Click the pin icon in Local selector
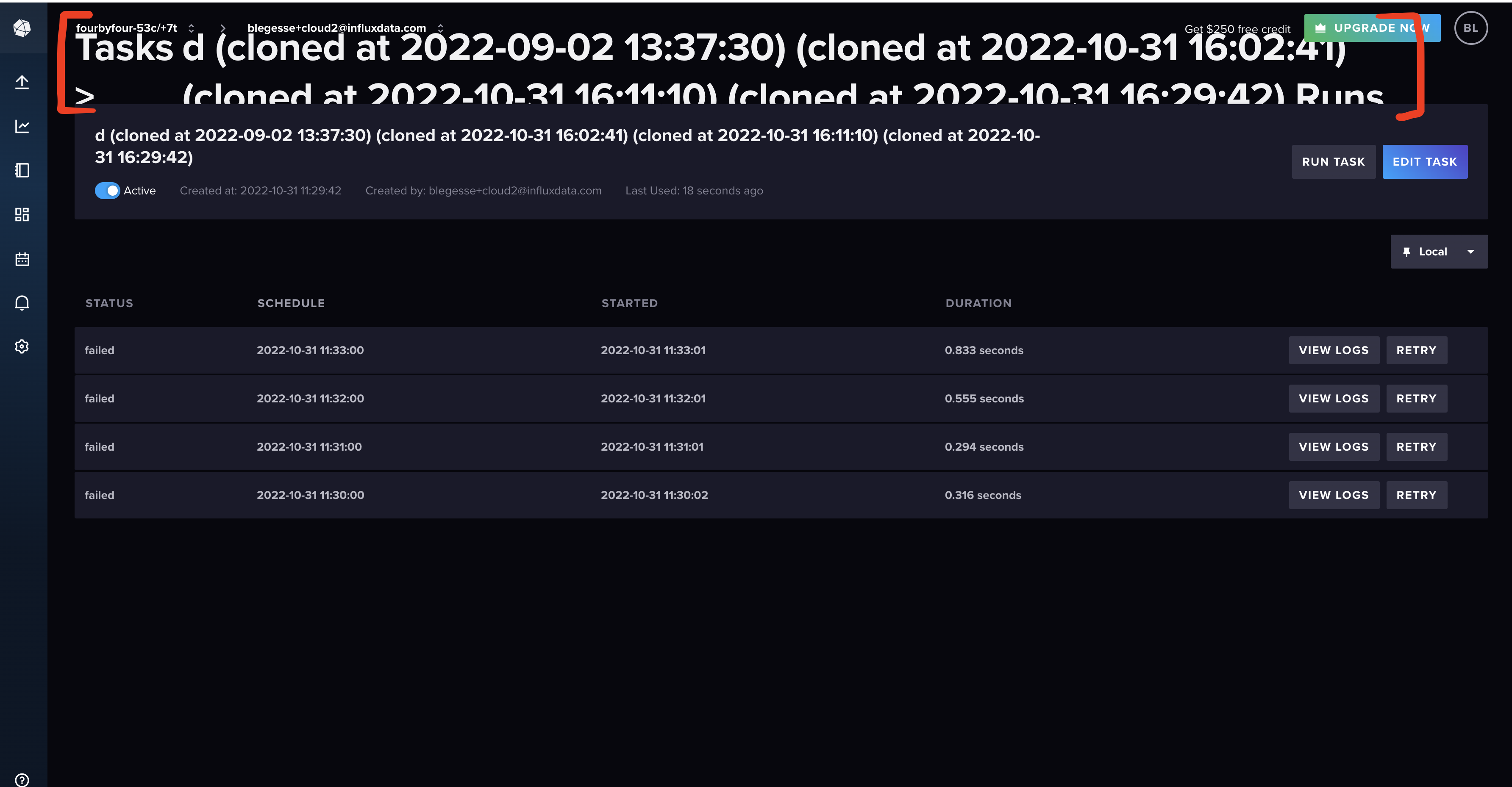The image size is (1512, 787). (x=1407, y=251)
